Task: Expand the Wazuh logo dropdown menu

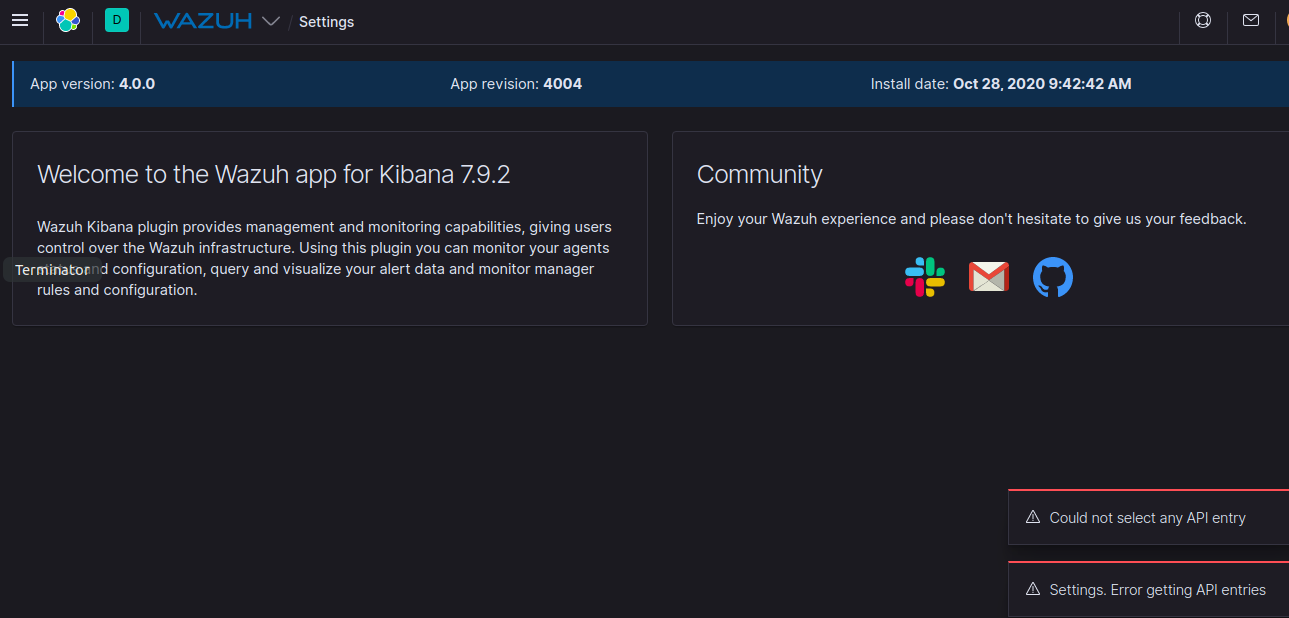Action: 268,20
